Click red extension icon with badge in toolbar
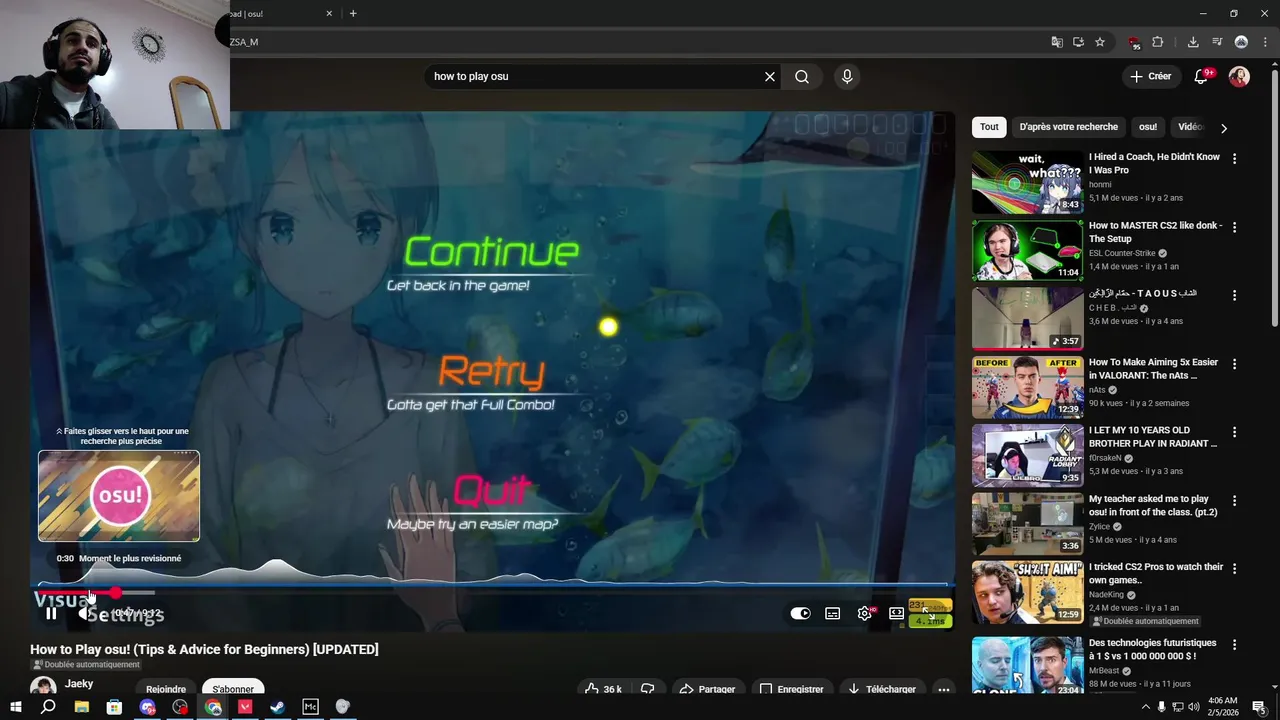This screenshot has height=720, width=1280. point(1133,42)
